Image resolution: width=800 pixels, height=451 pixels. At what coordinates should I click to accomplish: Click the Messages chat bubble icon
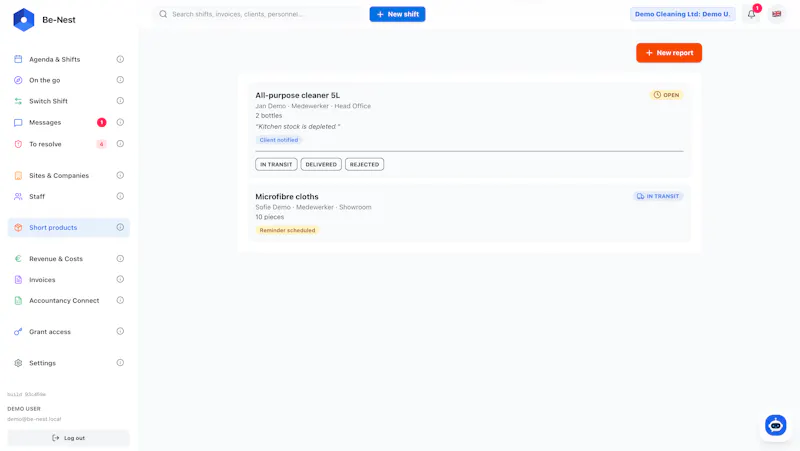click(x=18, y=122)
